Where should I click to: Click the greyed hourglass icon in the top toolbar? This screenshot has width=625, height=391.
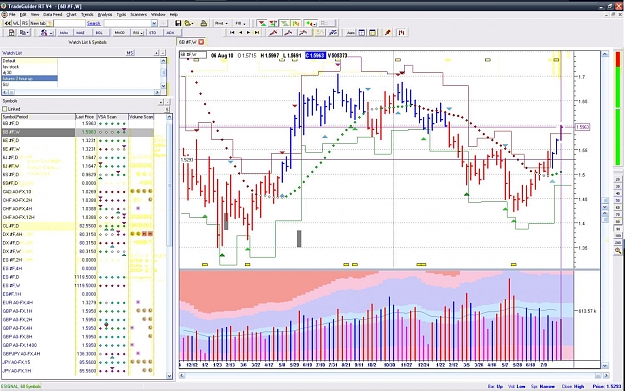[x=285, y=23]
